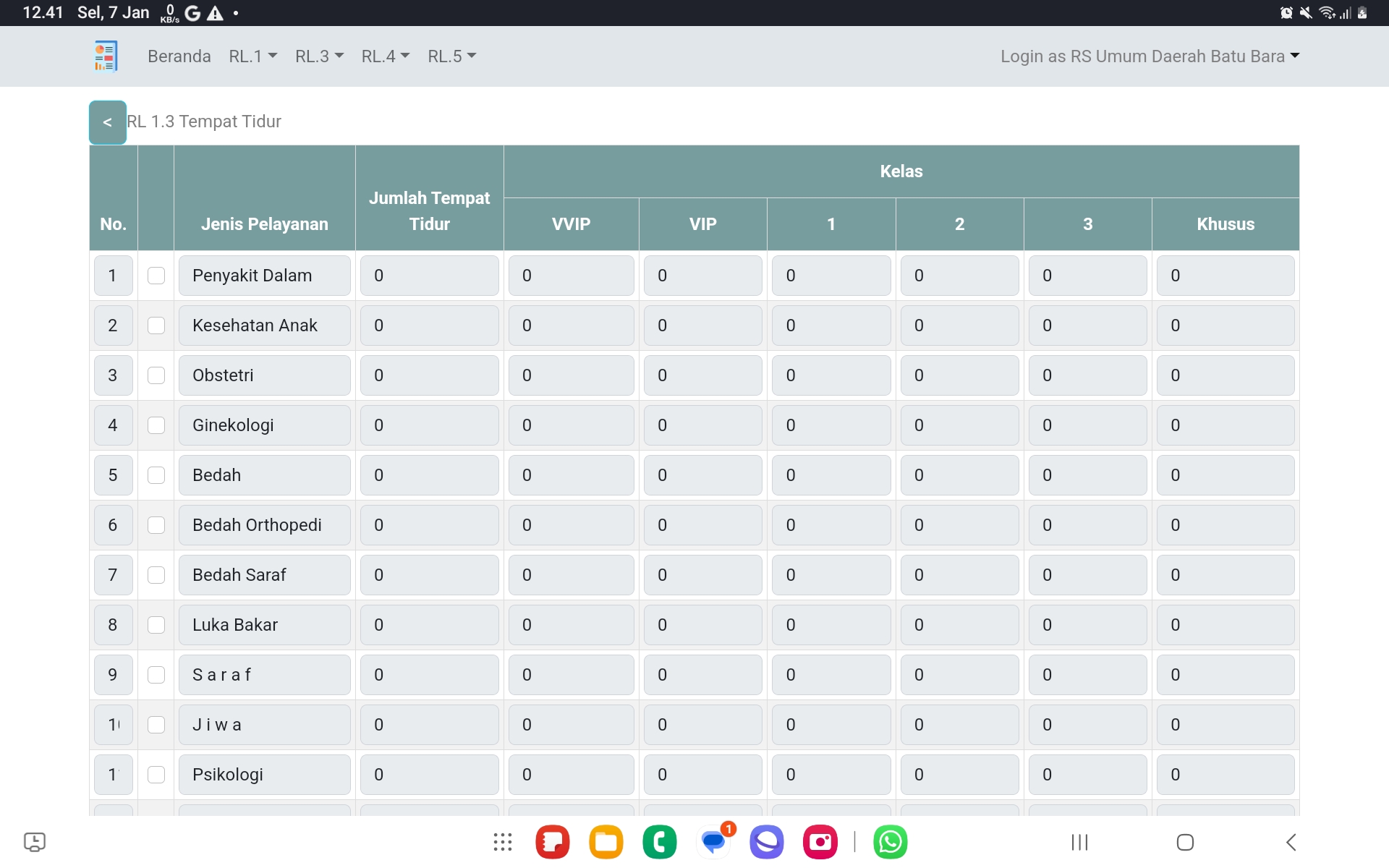The width and height of the screenshot is (1389, 868).
Task: Click Kelas 1 field for Luka Bakar
Action: click(x=831, y=625)
